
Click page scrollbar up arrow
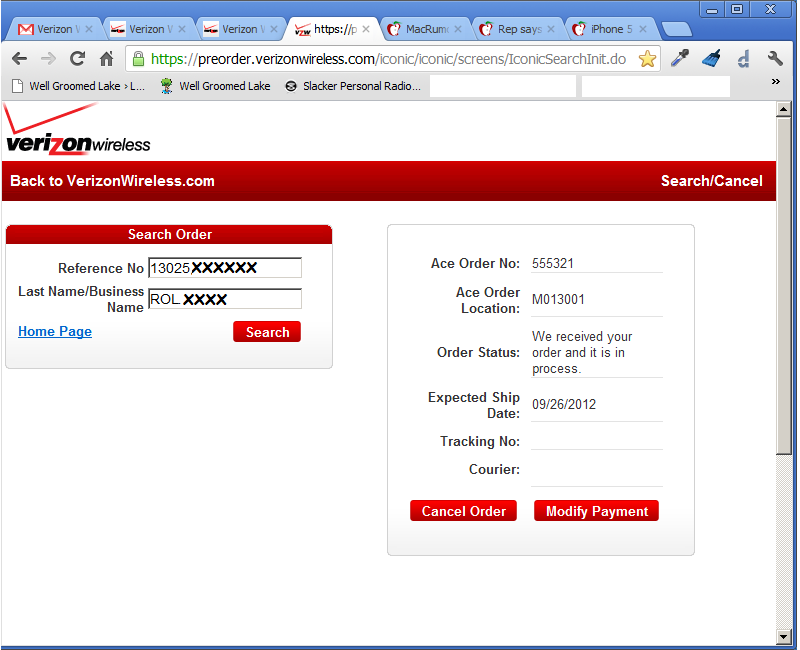[784, 109]
